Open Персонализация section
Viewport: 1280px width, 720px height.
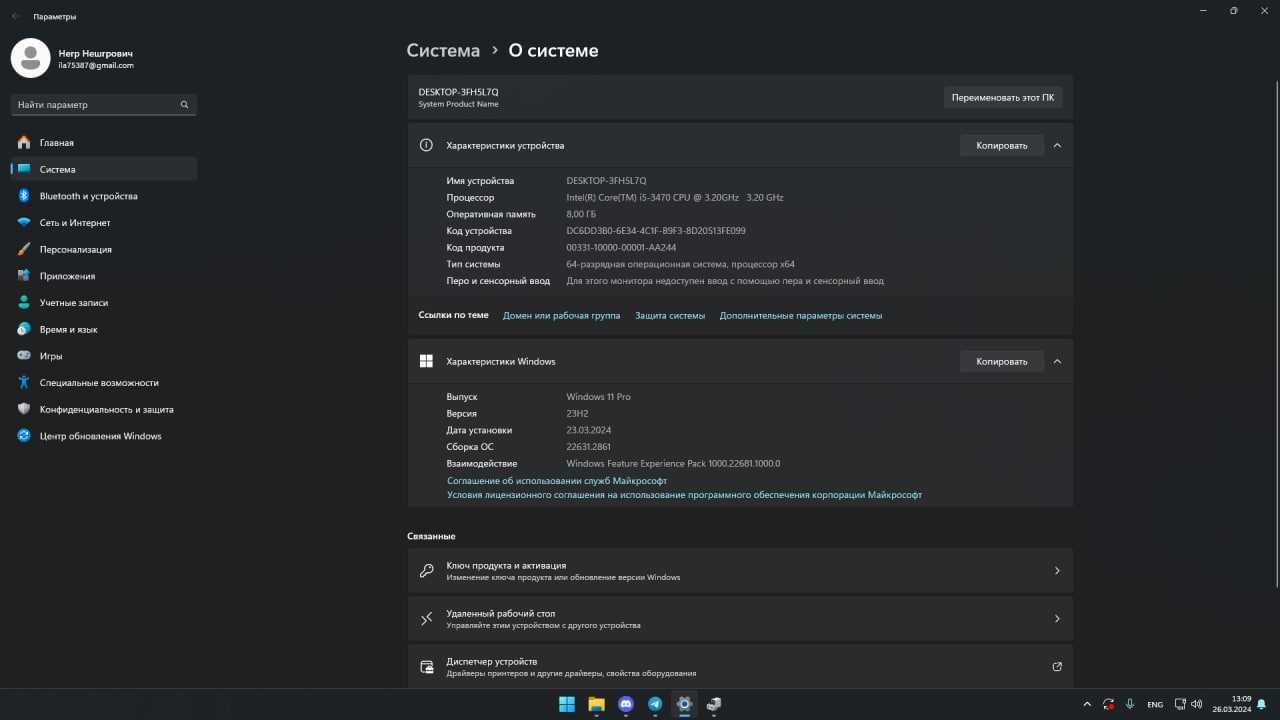(104, 249)
